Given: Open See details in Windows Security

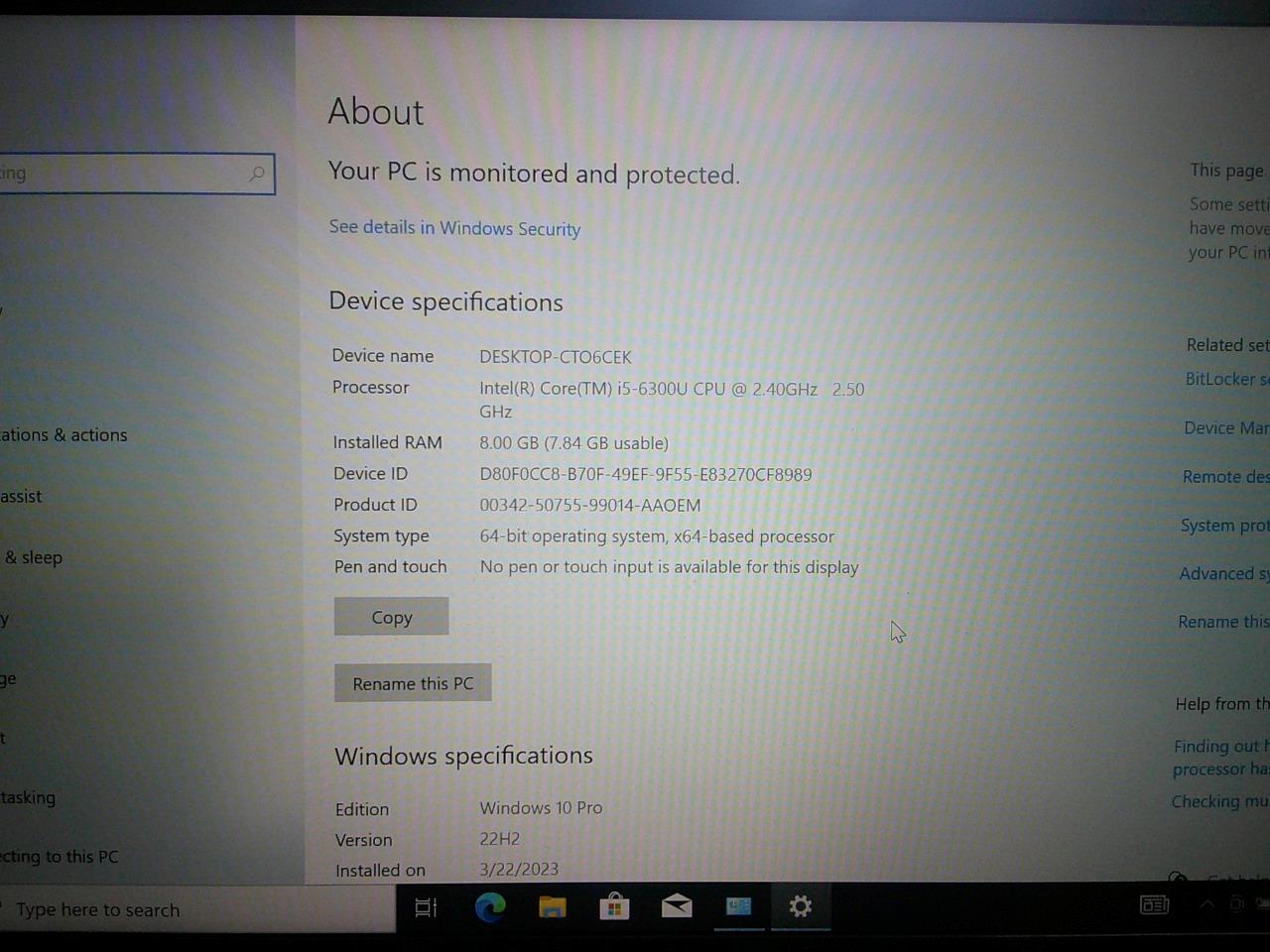Looking at the screenshot, I should coord(454,228).
